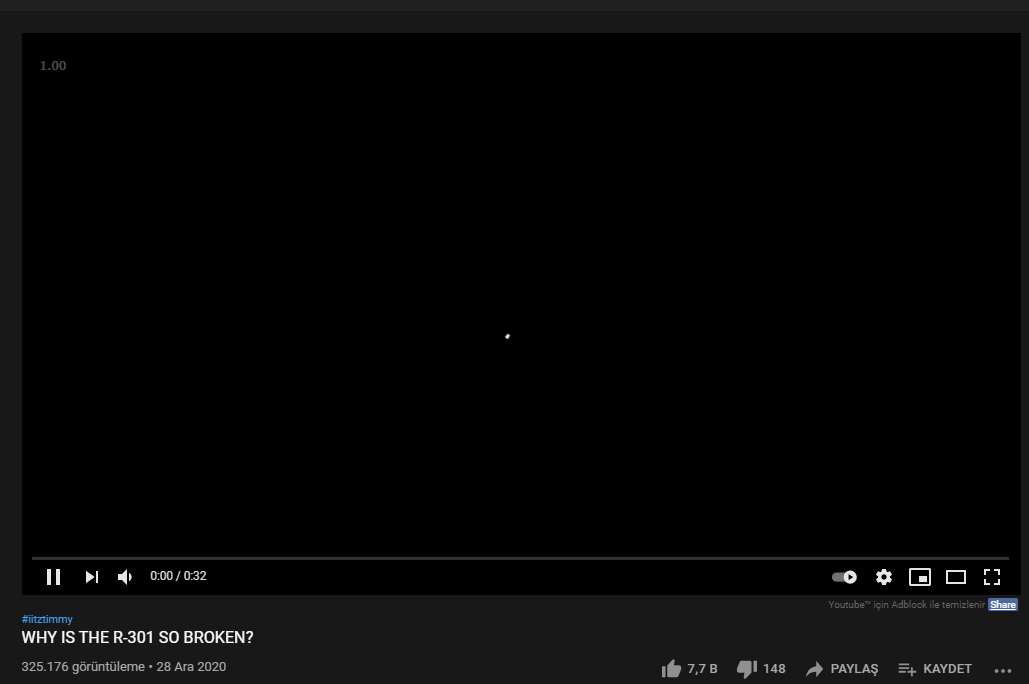The image size is (1029, 684).
Task: Switch to theater mode
Action: (x=956, y=576)
